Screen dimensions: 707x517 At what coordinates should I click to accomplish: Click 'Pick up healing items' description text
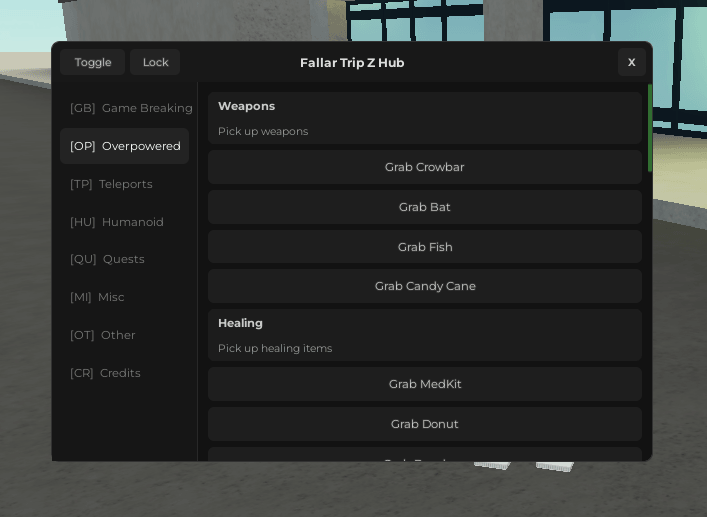pyautogui.click(x=275, y=348)
